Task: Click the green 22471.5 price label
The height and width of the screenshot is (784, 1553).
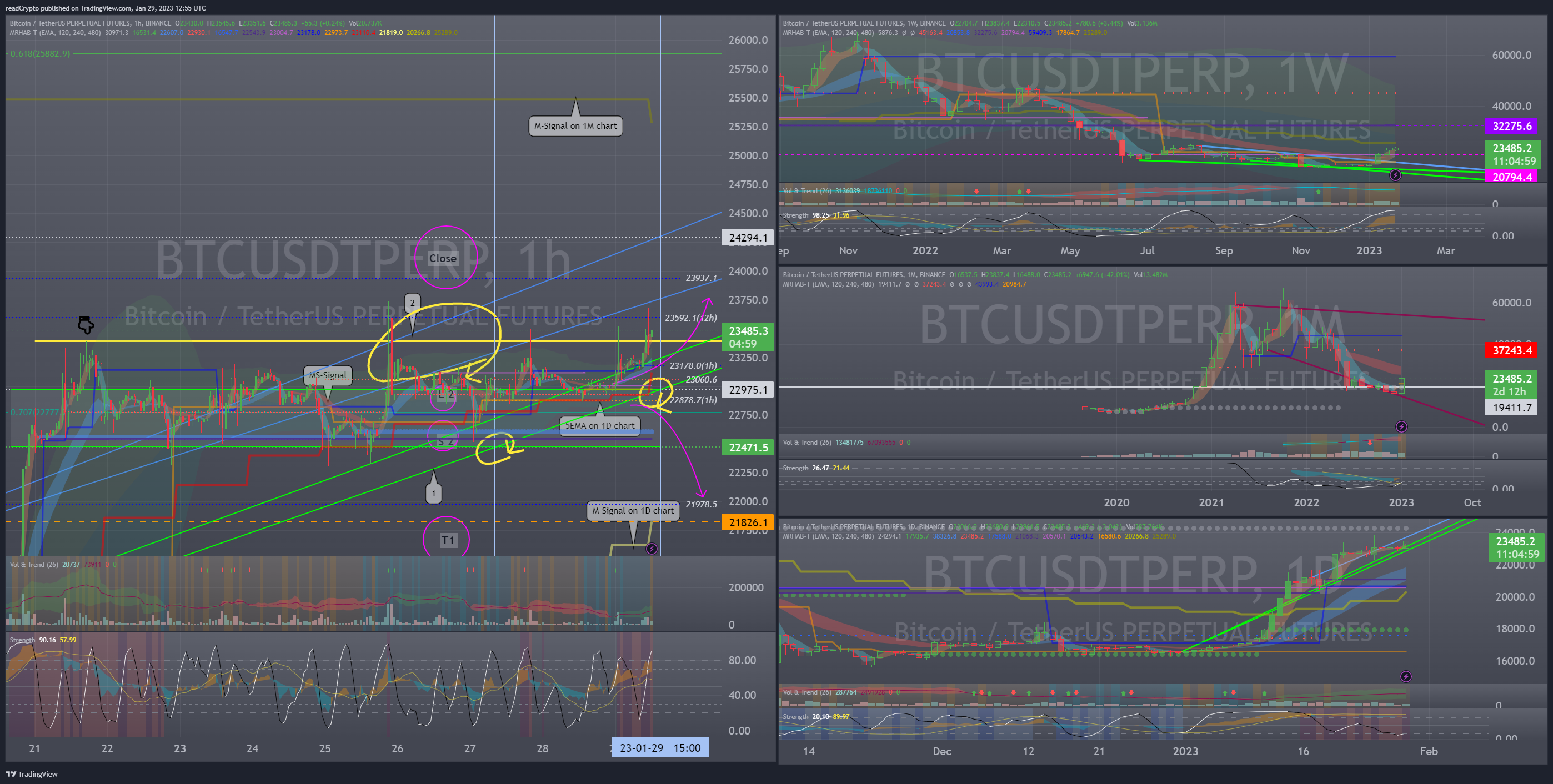Action: [748, 447]
